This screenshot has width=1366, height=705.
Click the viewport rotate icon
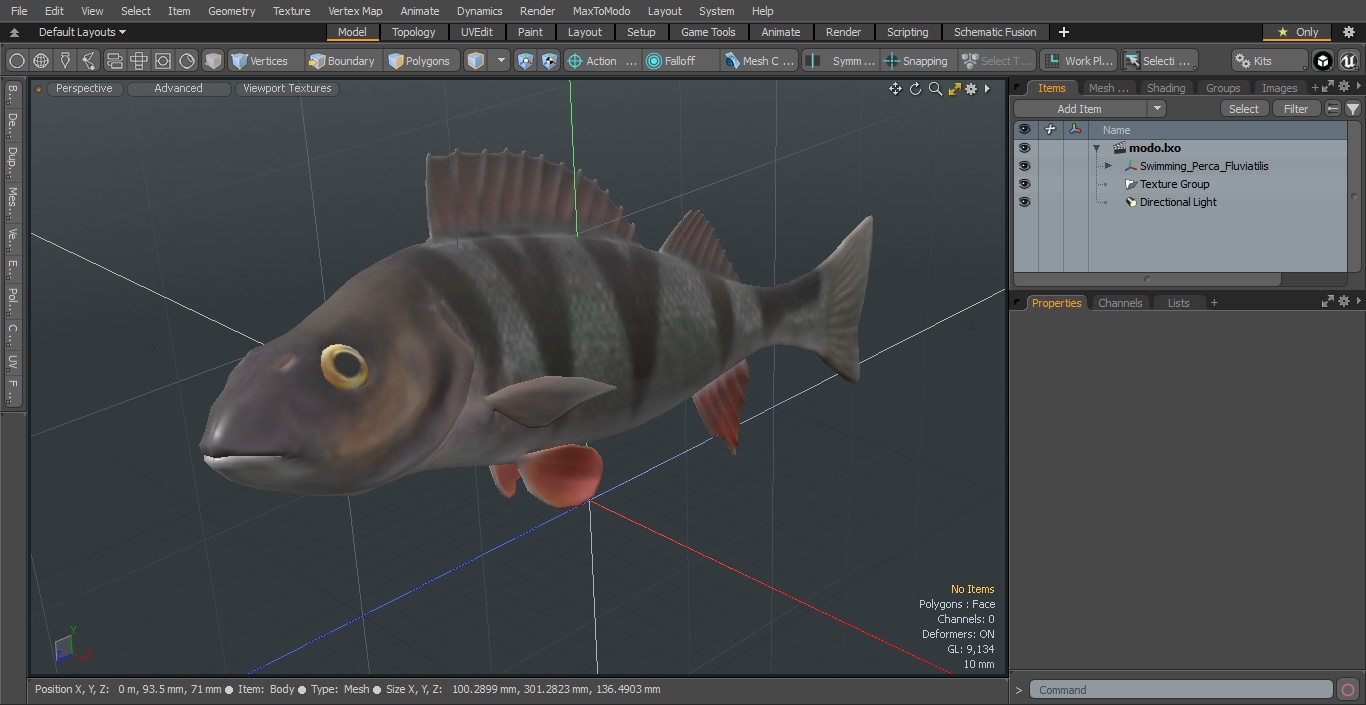click(915, 89)
